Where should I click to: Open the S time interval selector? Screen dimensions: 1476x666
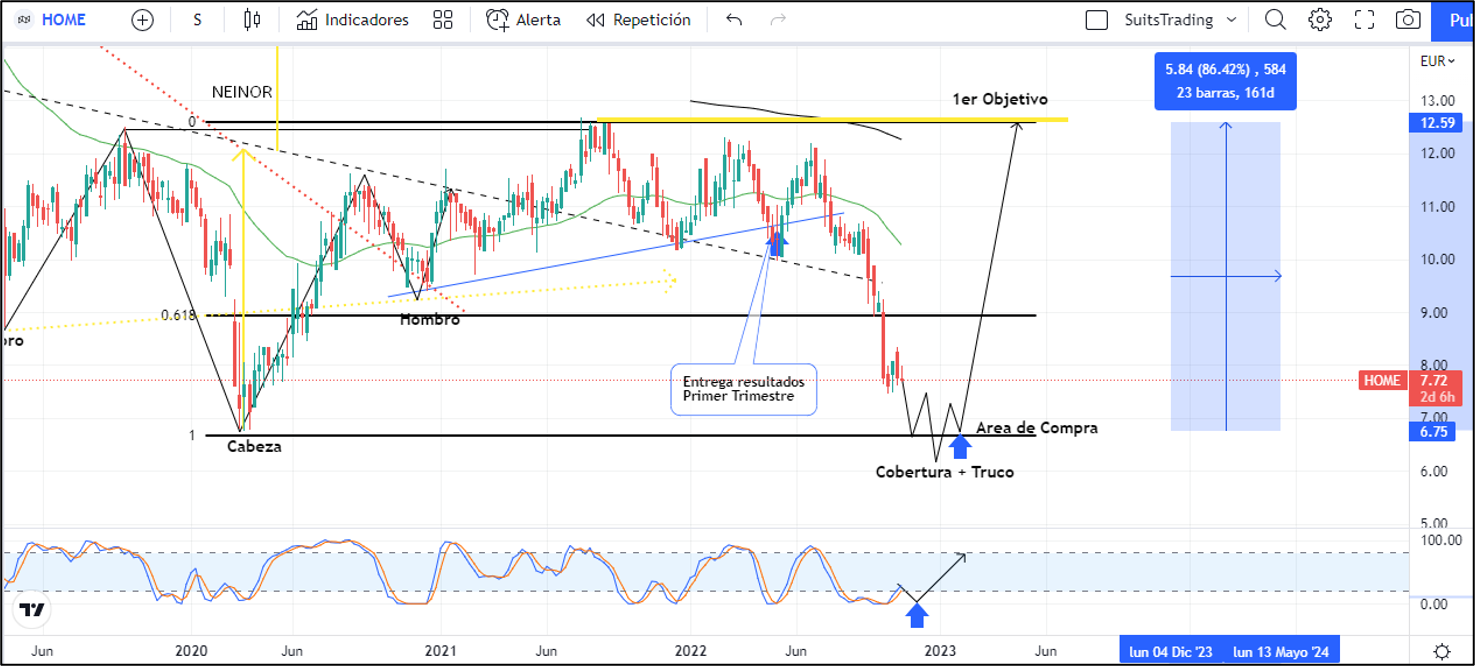point(197,20)
